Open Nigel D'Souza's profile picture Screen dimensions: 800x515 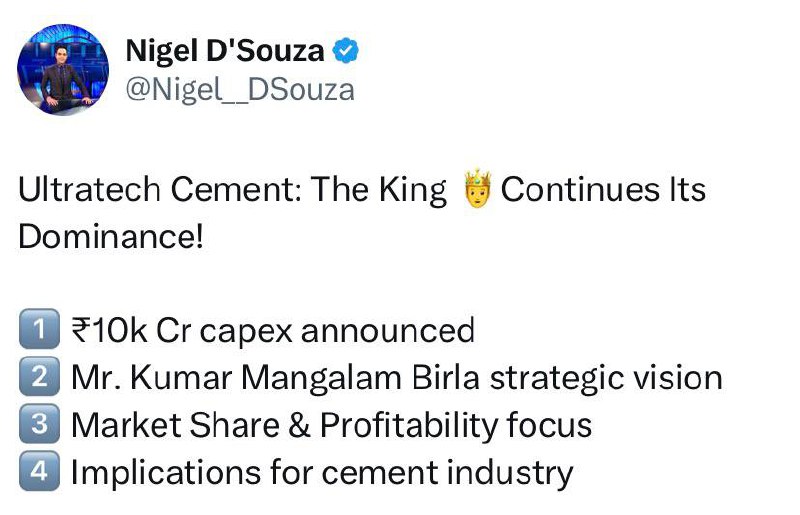pyautogui.click(x=63, y=71)
